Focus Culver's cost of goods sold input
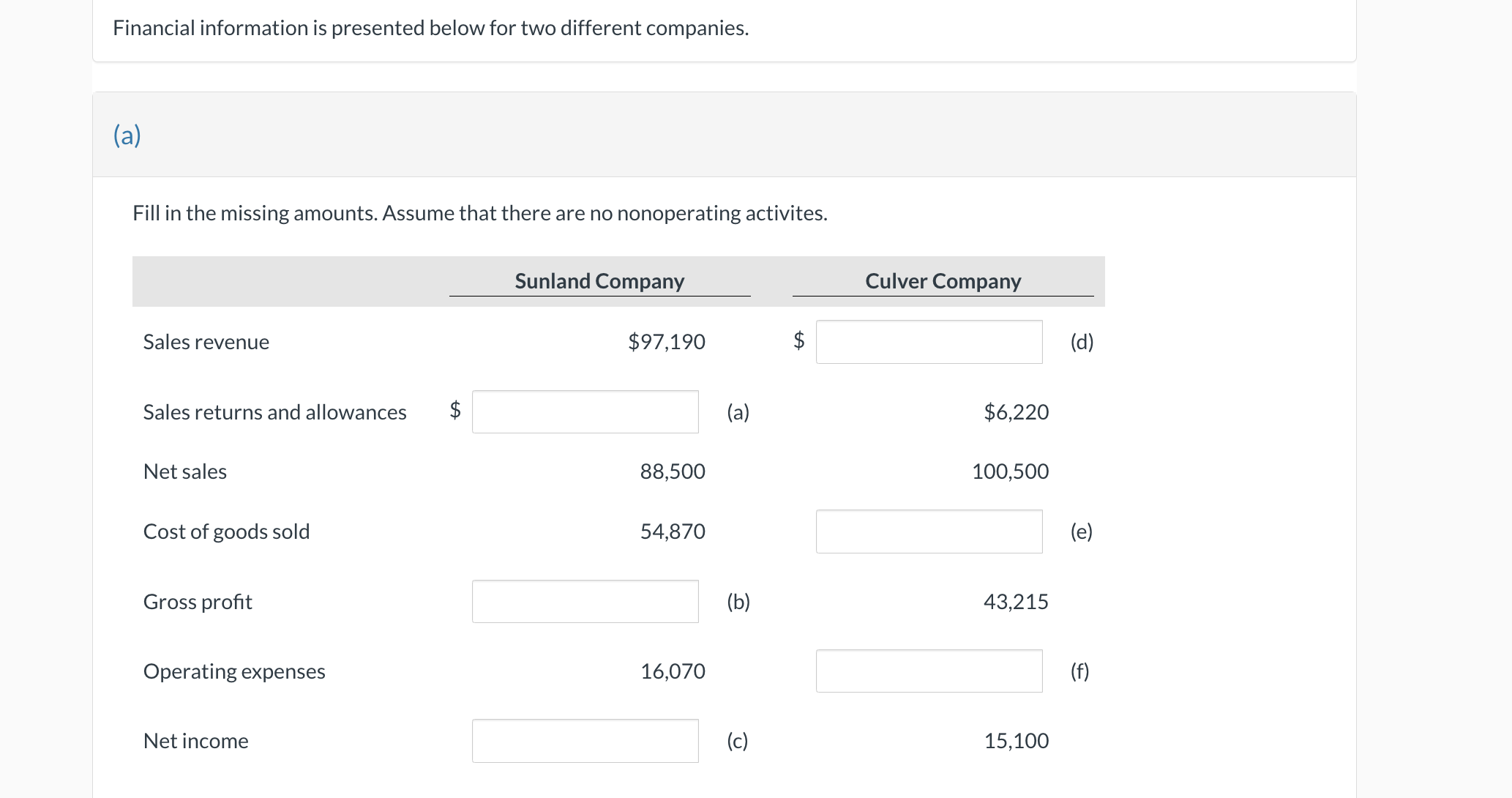This screenshot has height=798, width=1512. tap(929, 532)
